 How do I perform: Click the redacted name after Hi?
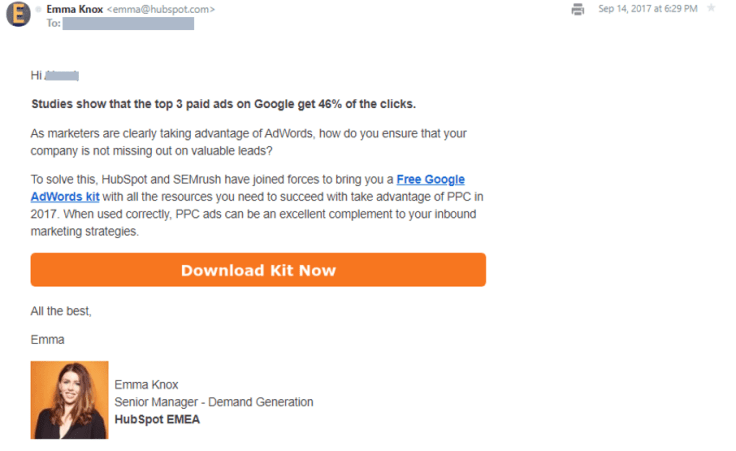click(62, 76)
